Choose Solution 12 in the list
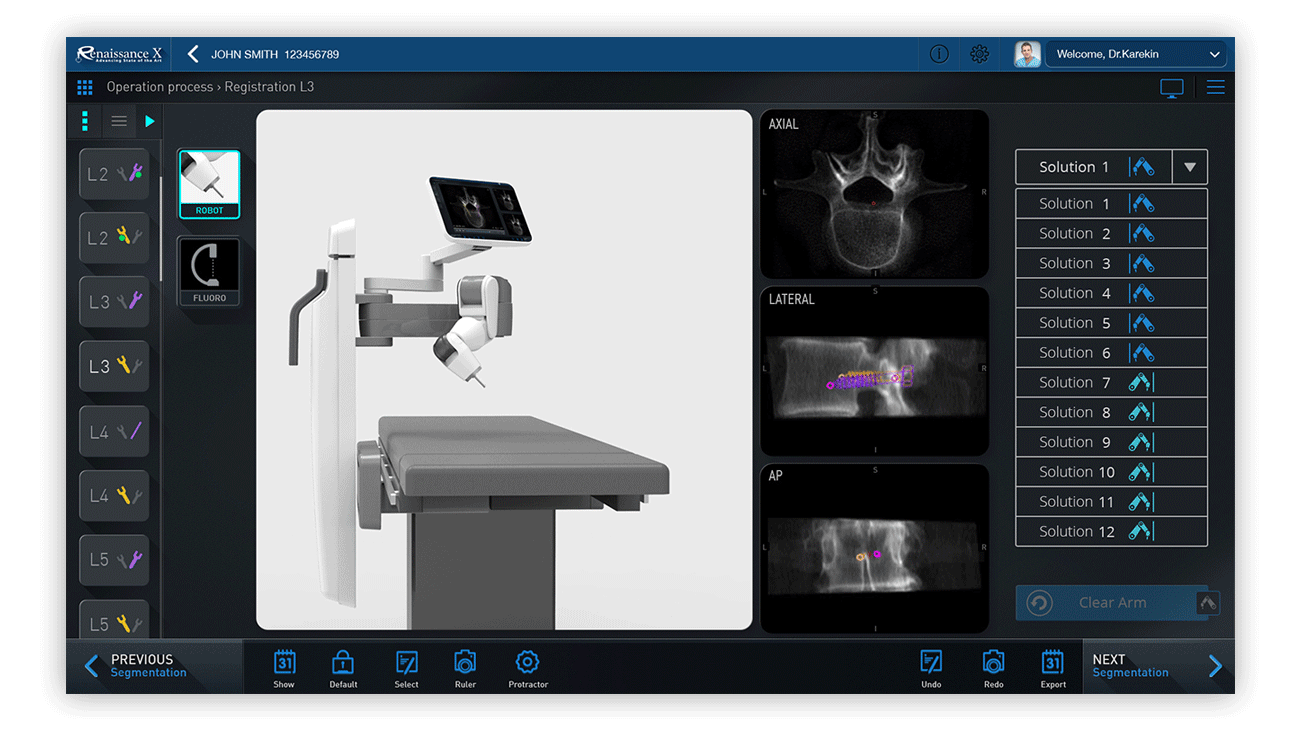This screenshot has height=731, width=1300. [1111, 531]
